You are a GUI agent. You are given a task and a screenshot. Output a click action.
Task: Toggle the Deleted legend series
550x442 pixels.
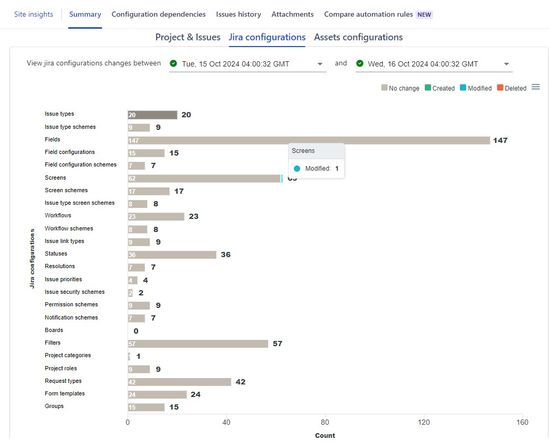[512, 88]
